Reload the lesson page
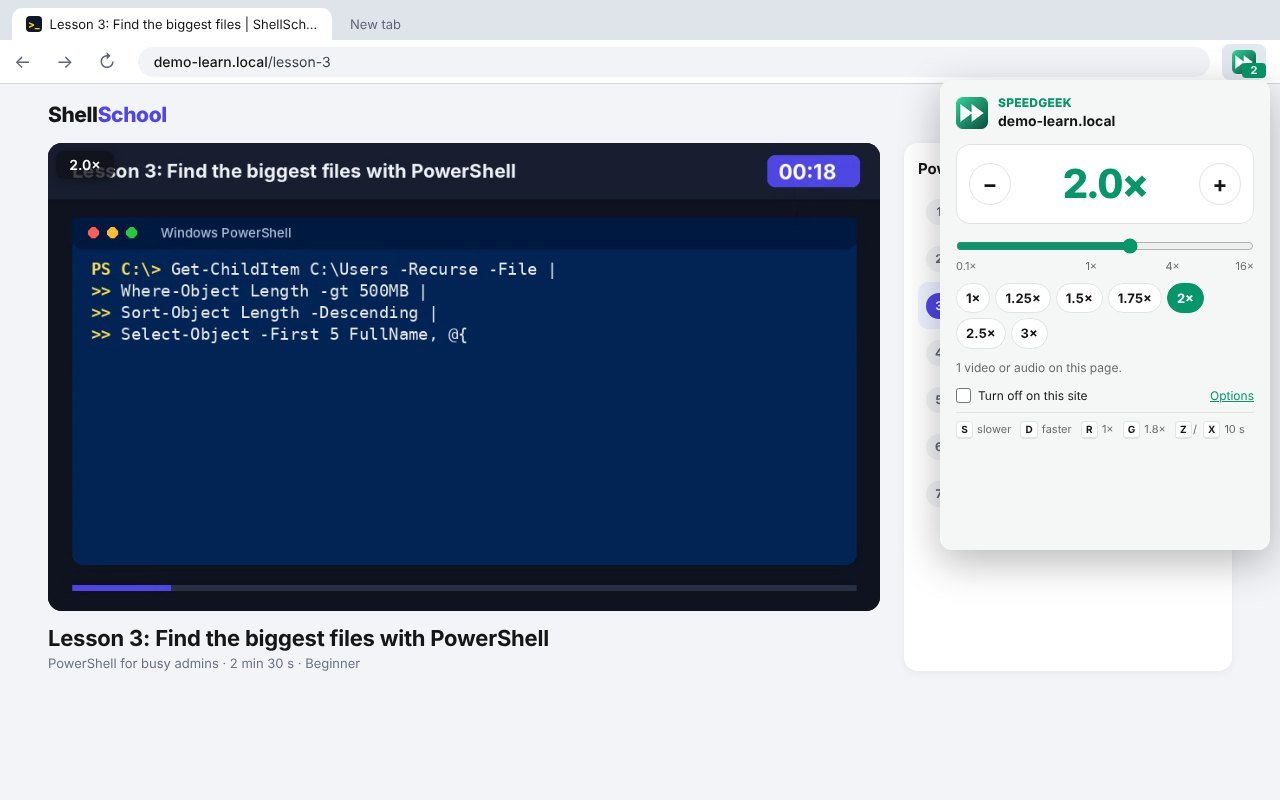Image resolution: width=1280 pixels, height=800 pixels. 107,62
